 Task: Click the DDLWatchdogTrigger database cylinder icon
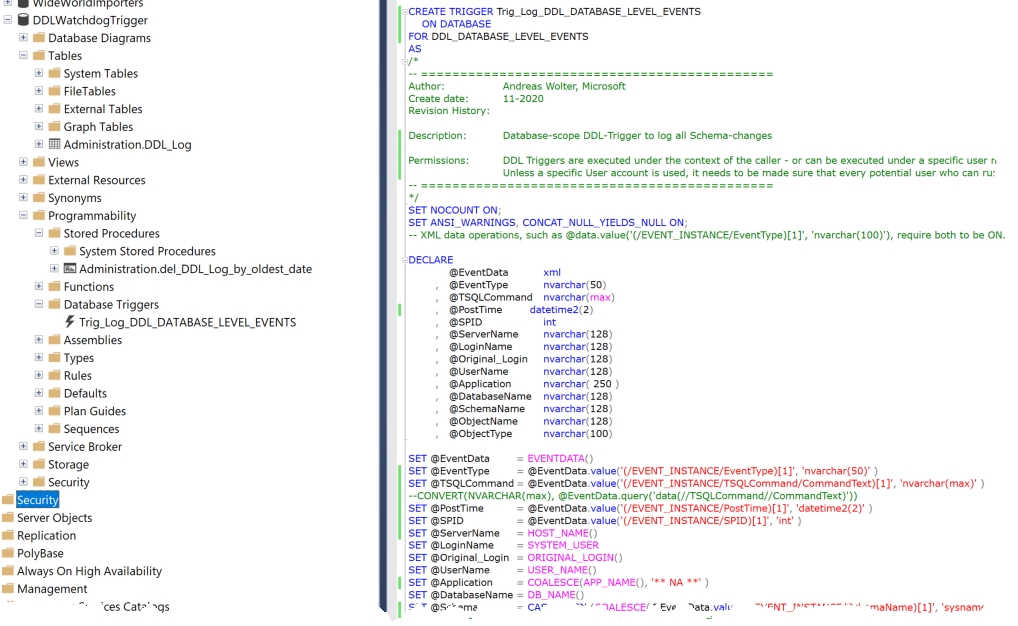(x=23, y=20)
